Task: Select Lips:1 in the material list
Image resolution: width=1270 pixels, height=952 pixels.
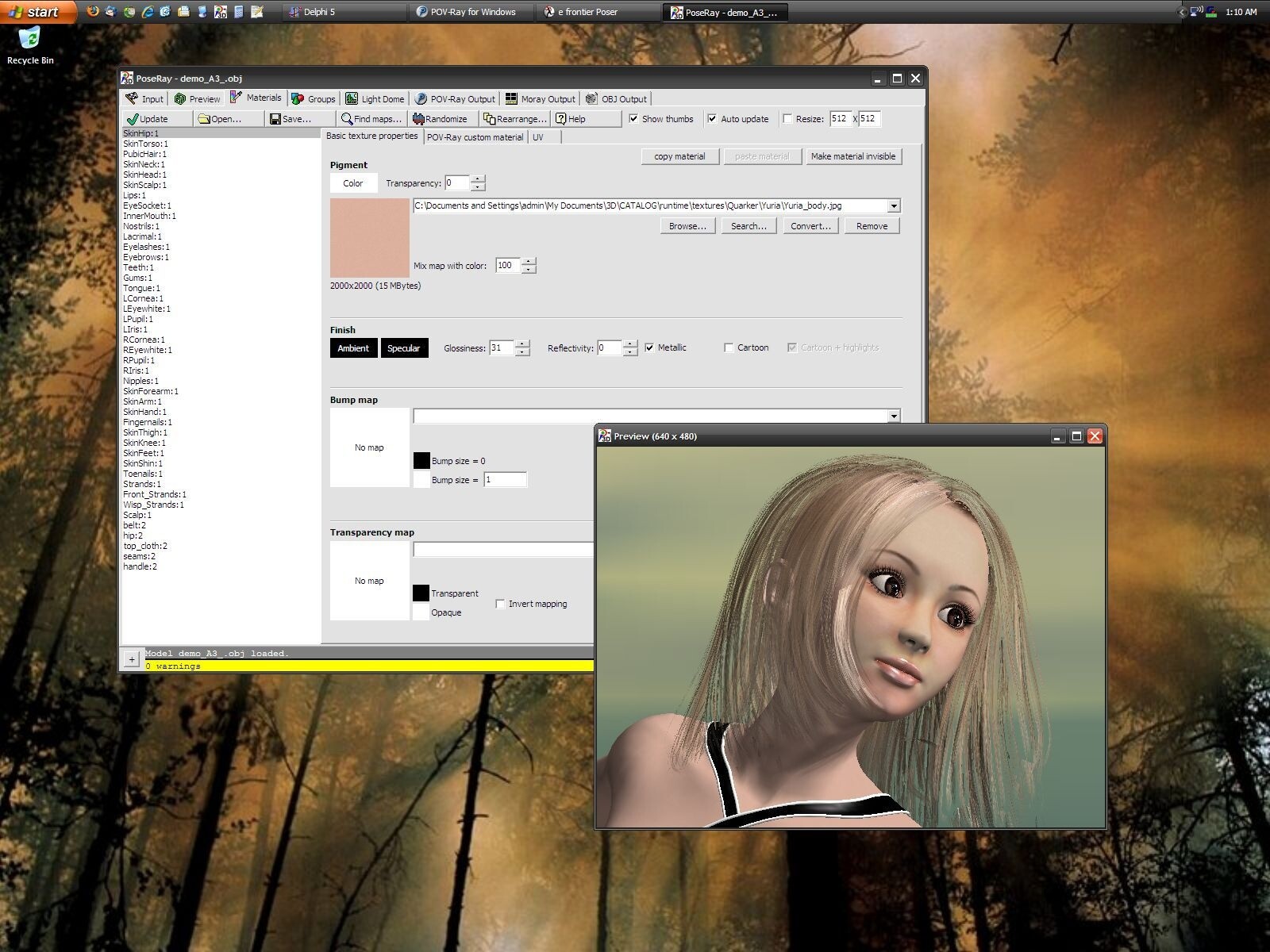Action: (134, 195)
